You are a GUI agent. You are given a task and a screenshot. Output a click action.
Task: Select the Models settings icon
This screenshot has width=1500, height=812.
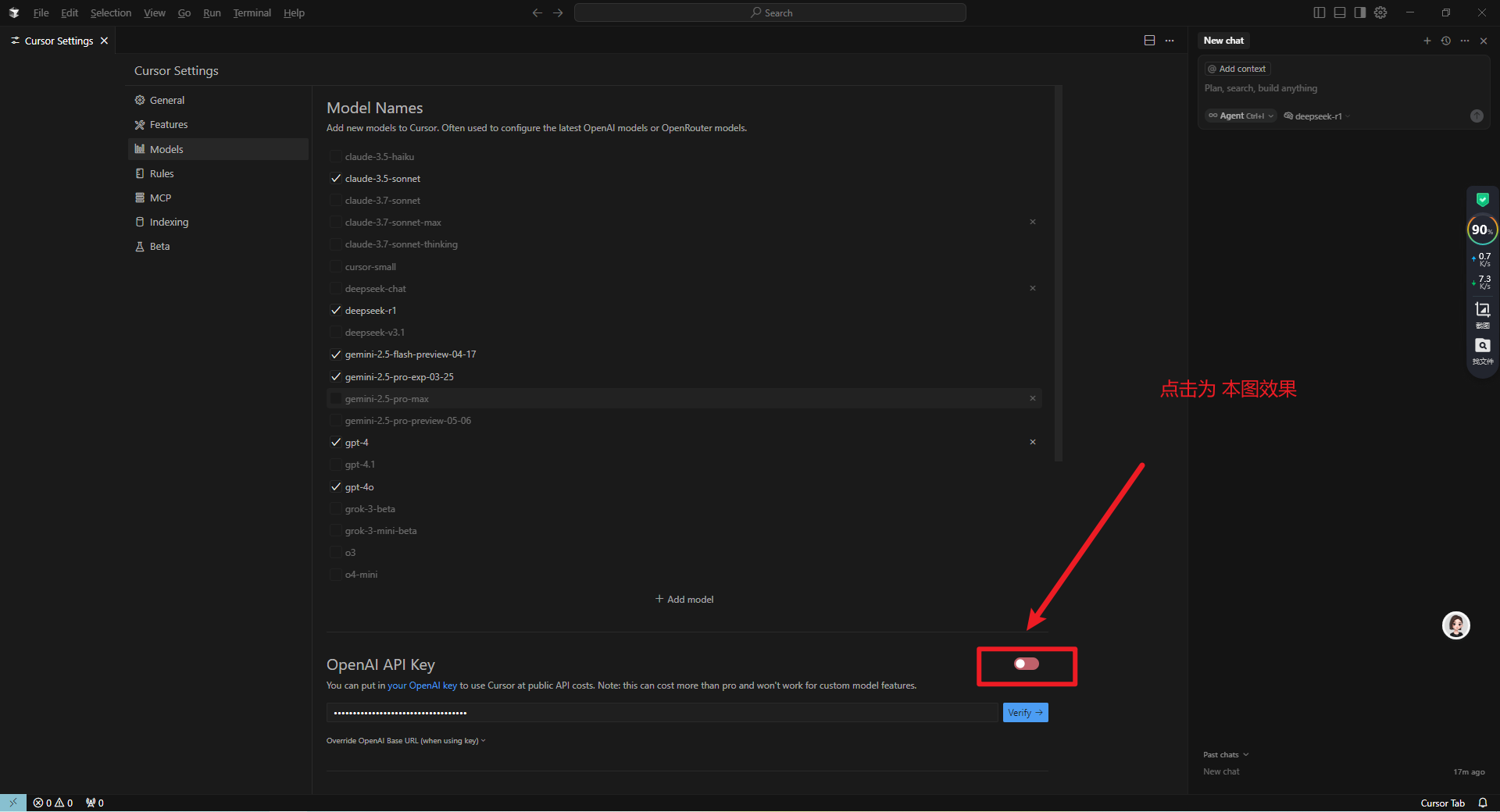[140, 149]
